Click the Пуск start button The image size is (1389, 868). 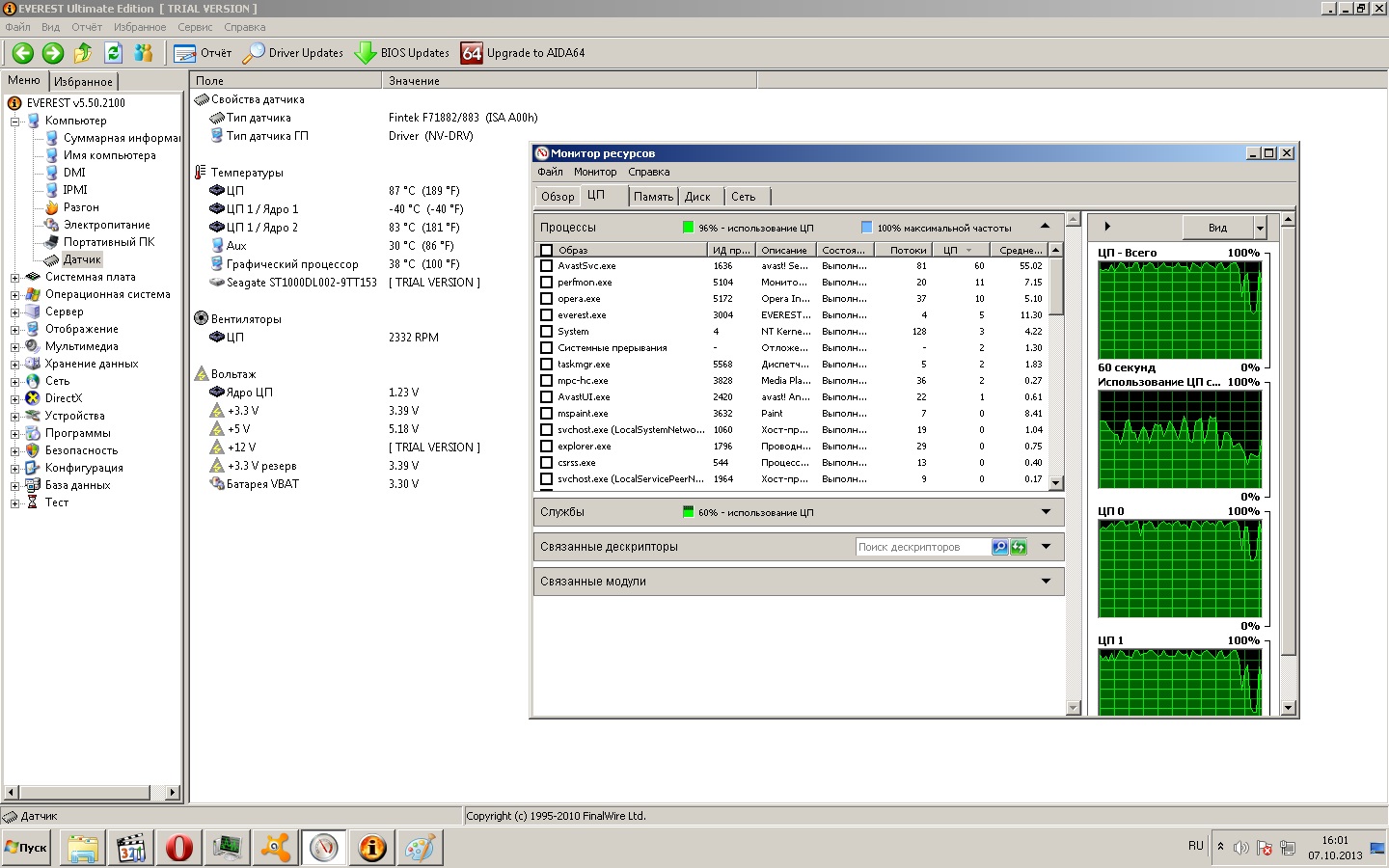[x=26, y=848]
